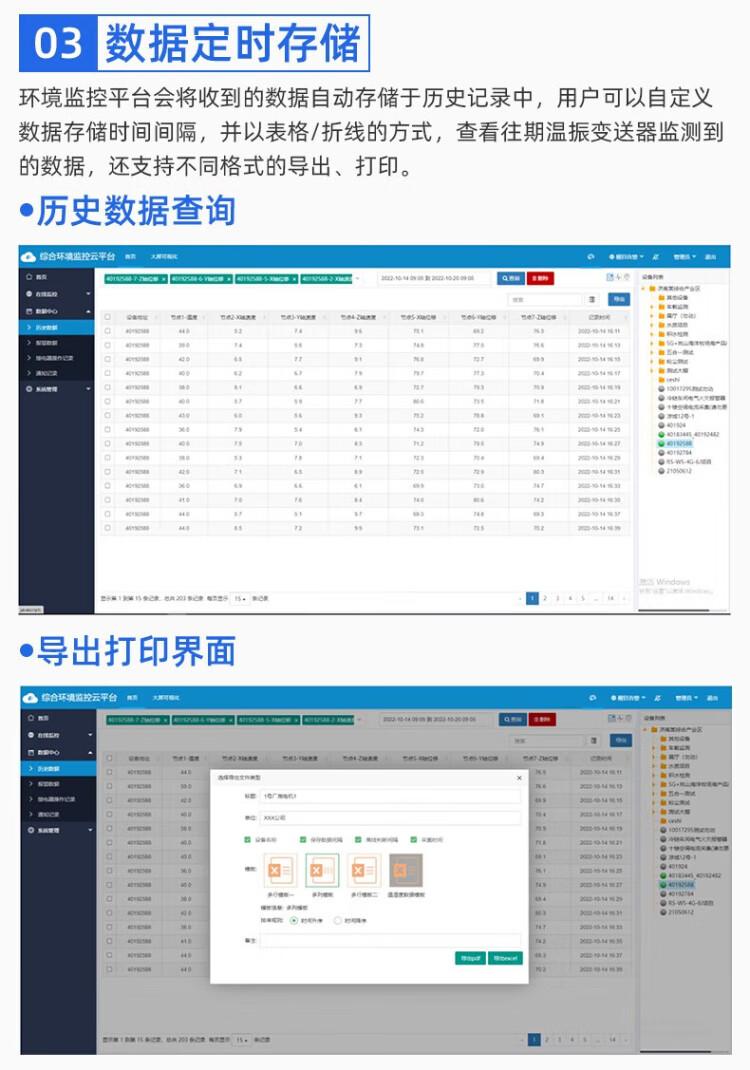Screen dimensions: 750x1070
Task: Choose the green-bordered multi-column template icon
Action: click(x=322, y=870)
